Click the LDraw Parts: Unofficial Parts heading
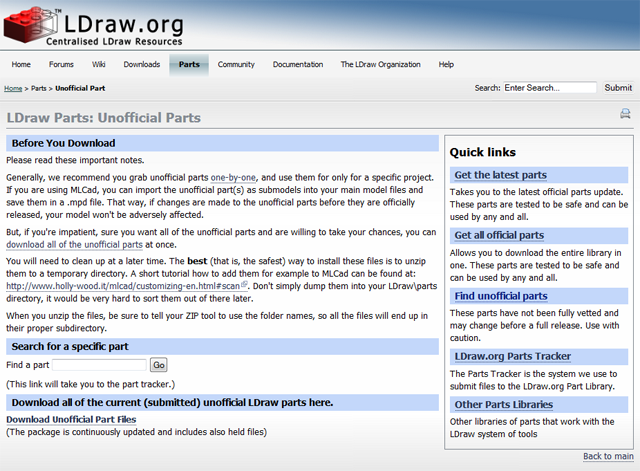This screenshot has width=640, height=471. (x=104, y=118)
